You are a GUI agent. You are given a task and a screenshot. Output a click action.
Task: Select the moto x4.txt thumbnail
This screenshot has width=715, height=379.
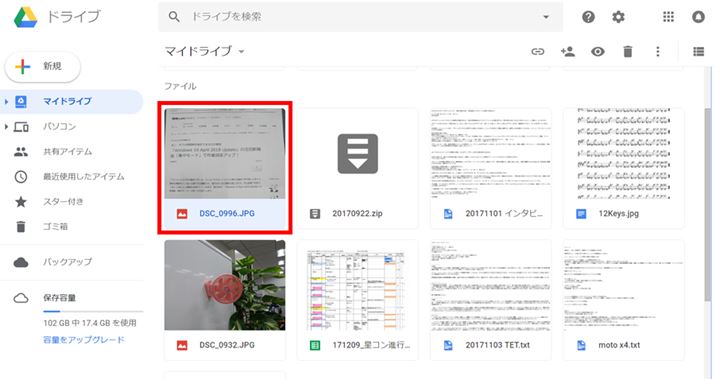pos(623,285)
